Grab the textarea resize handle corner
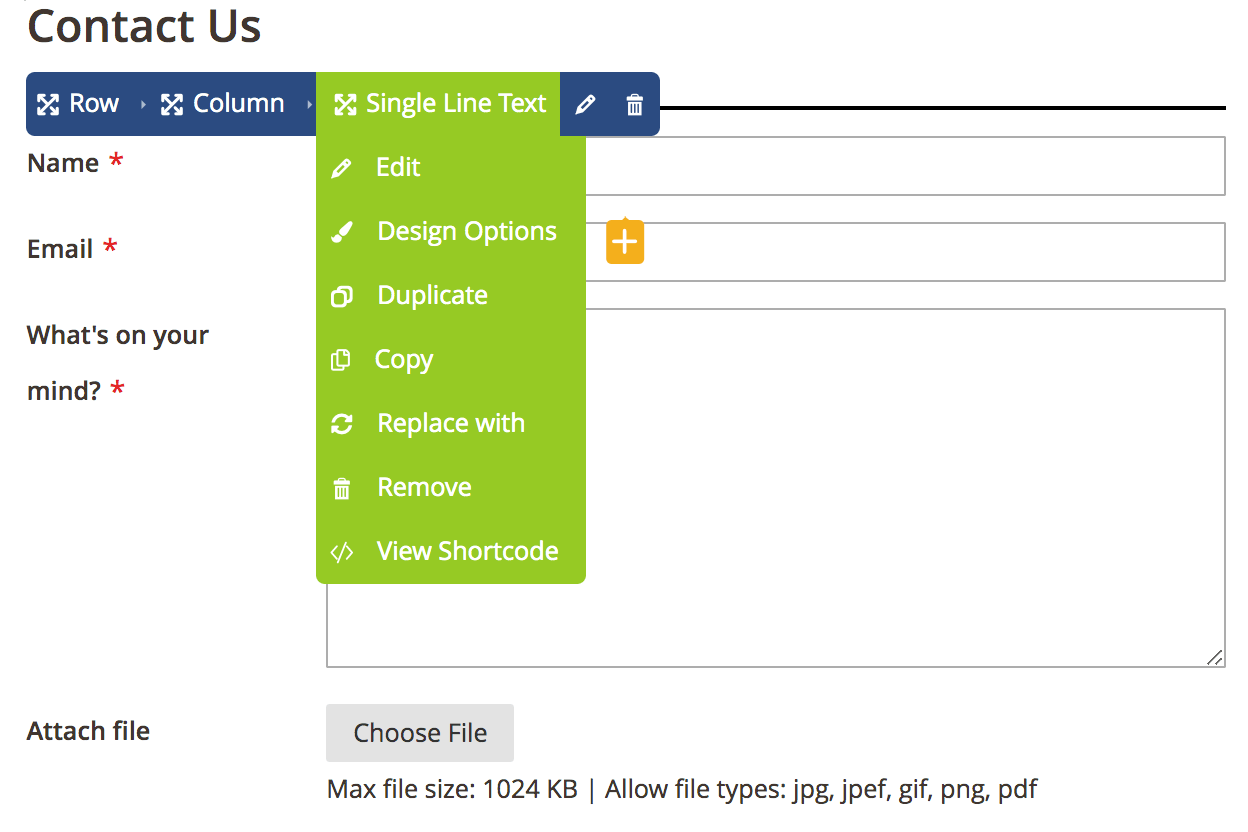Image resolution: width=1248 pixels, height=832 pixels. (1215, 657)
